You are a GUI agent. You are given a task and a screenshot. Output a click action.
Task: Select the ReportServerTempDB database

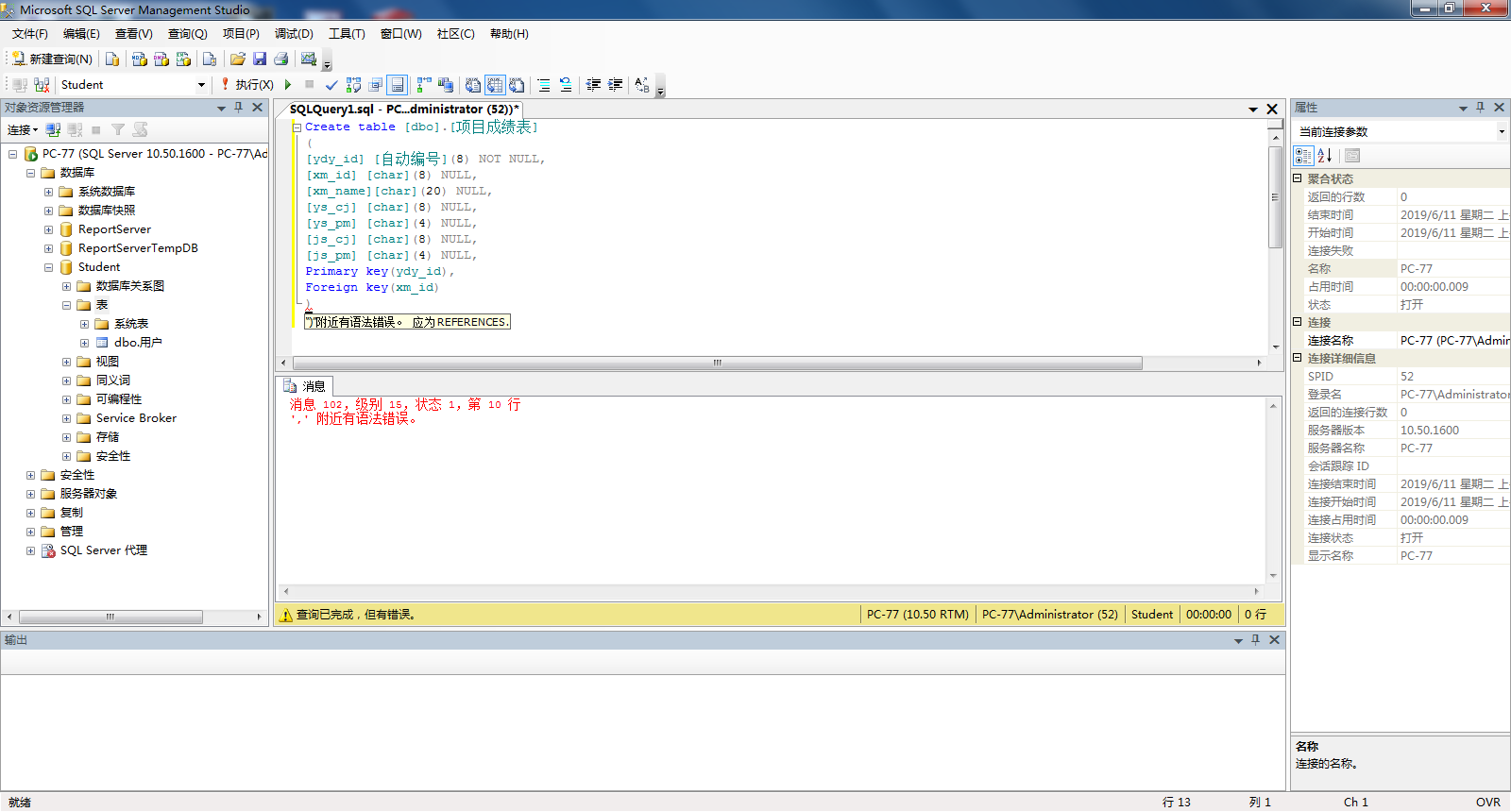coord(138,248)
